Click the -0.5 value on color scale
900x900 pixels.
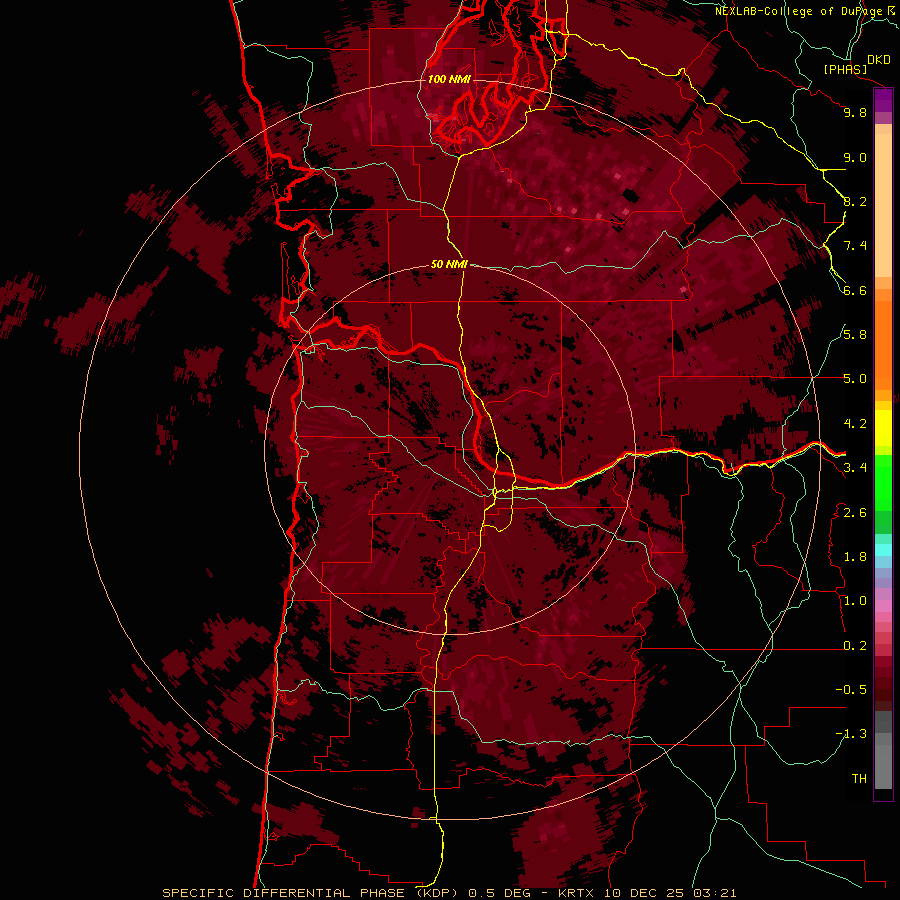click(851, 690)
